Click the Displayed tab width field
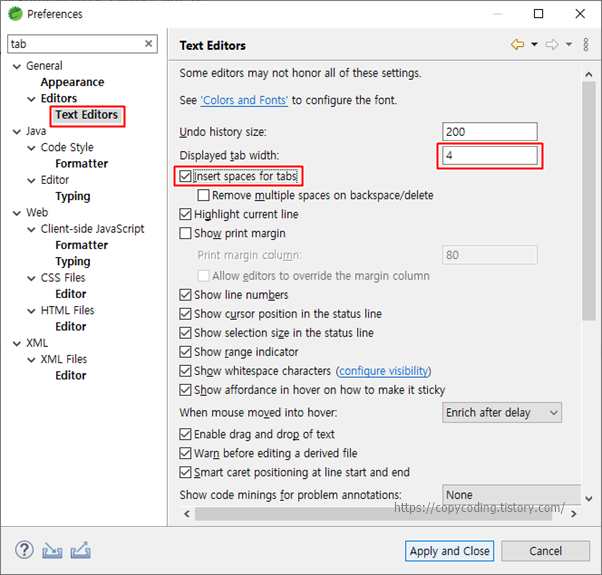Screen dimensions: 602x575 [x=490, y=155]
